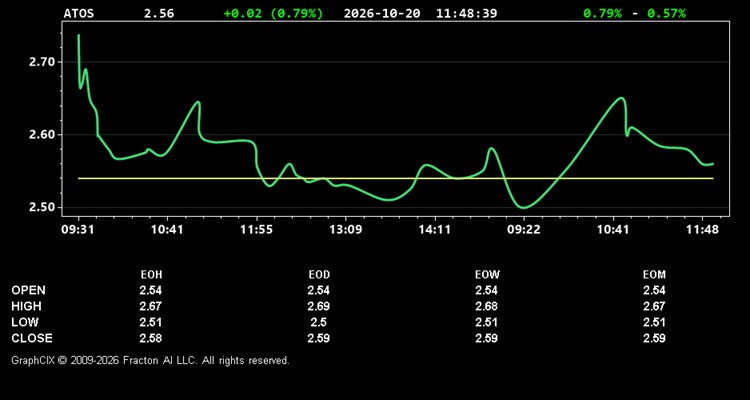Screen dimensions: 750x400
Task: Select the EOM CLOSE value 2.59
Action: point(654,338)
